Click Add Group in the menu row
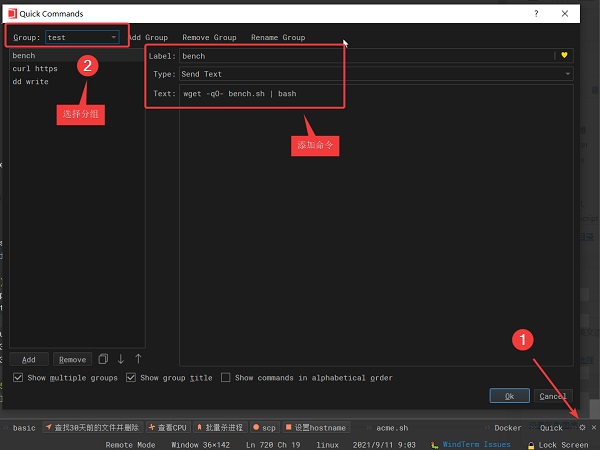This screenshot has height=450, width=600. pyautogui.click(x=147, y=37)
